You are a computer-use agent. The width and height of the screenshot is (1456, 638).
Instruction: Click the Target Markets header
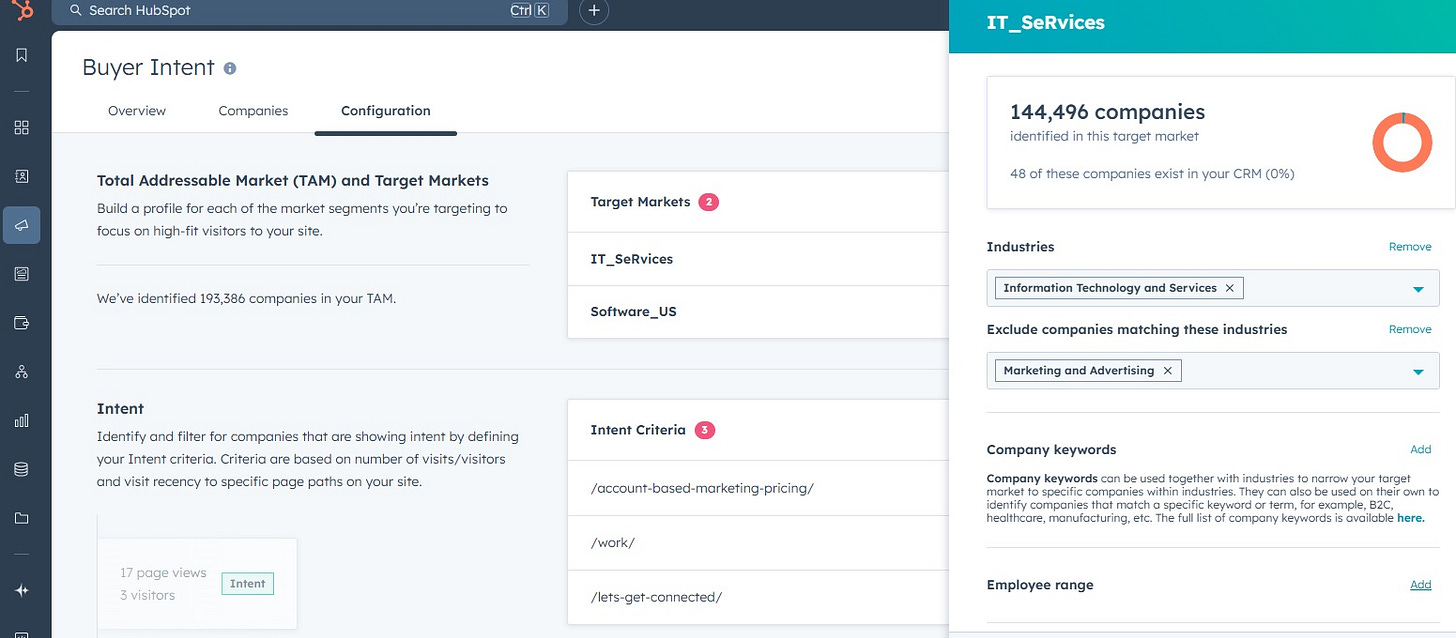(640, 202)
